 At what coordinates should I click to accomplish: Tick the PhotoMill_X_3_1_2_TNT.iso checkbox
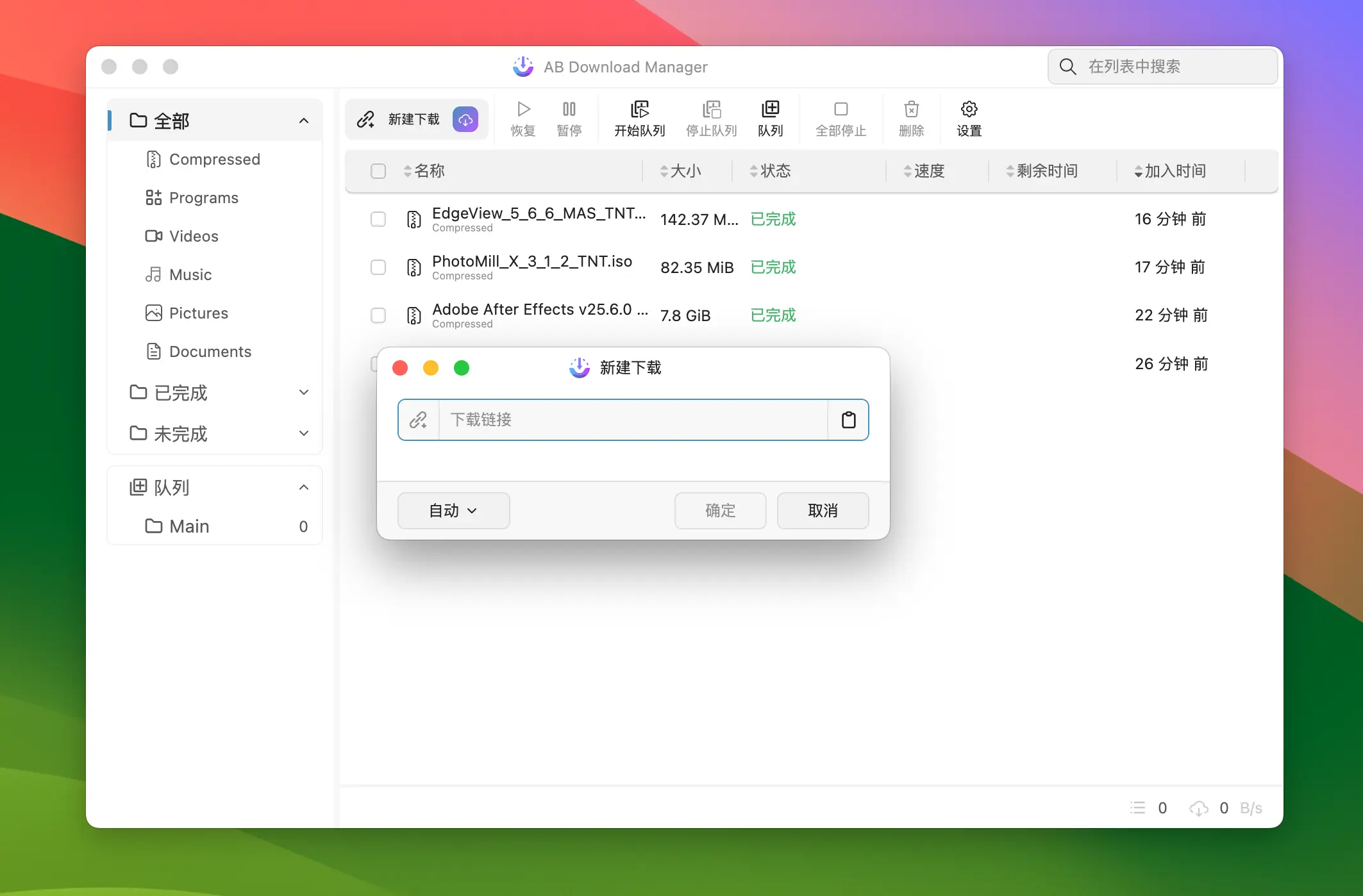pos(378,267)
